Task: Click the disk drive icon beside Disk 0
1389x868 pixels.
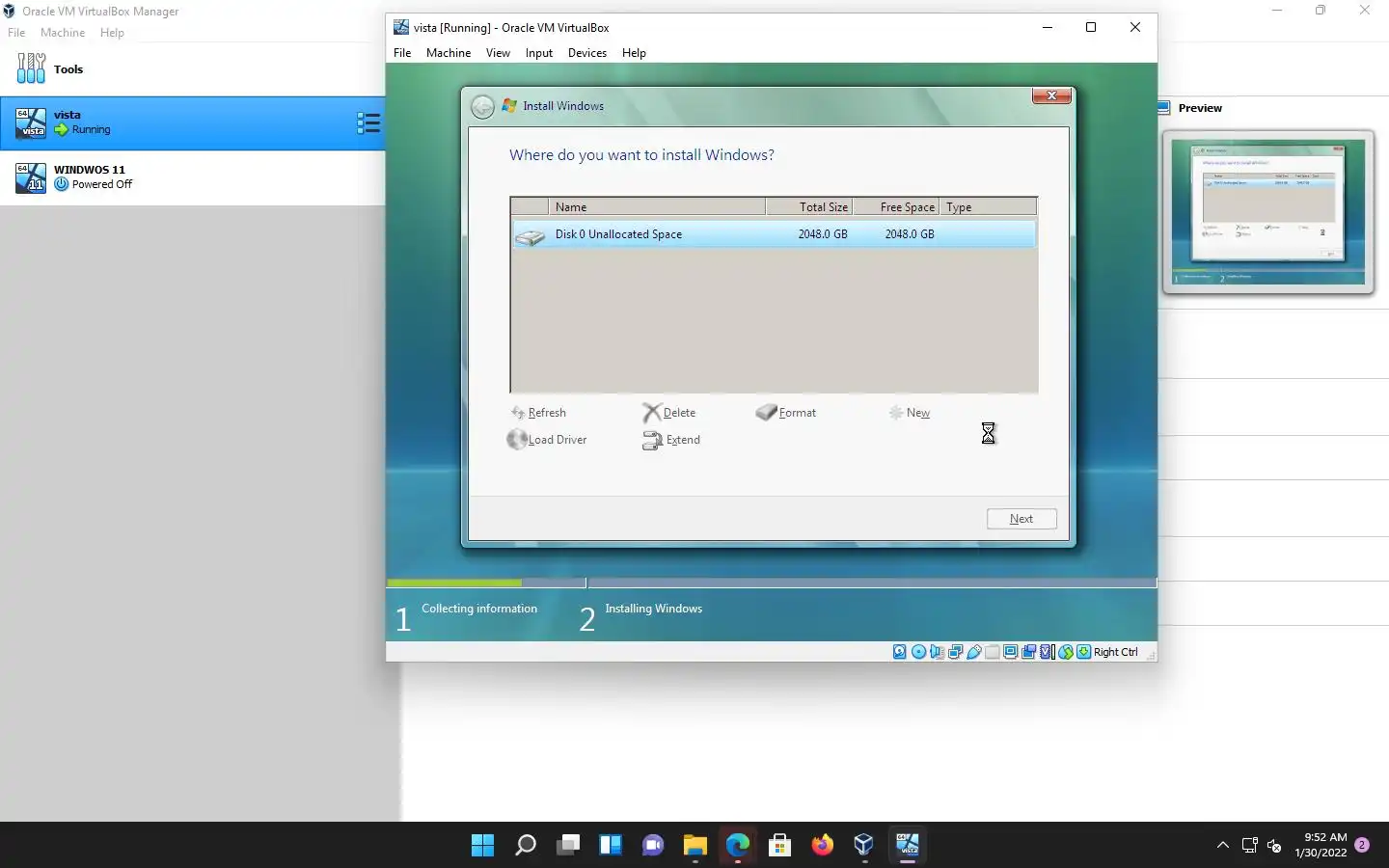Action: [x=531, y=235]
